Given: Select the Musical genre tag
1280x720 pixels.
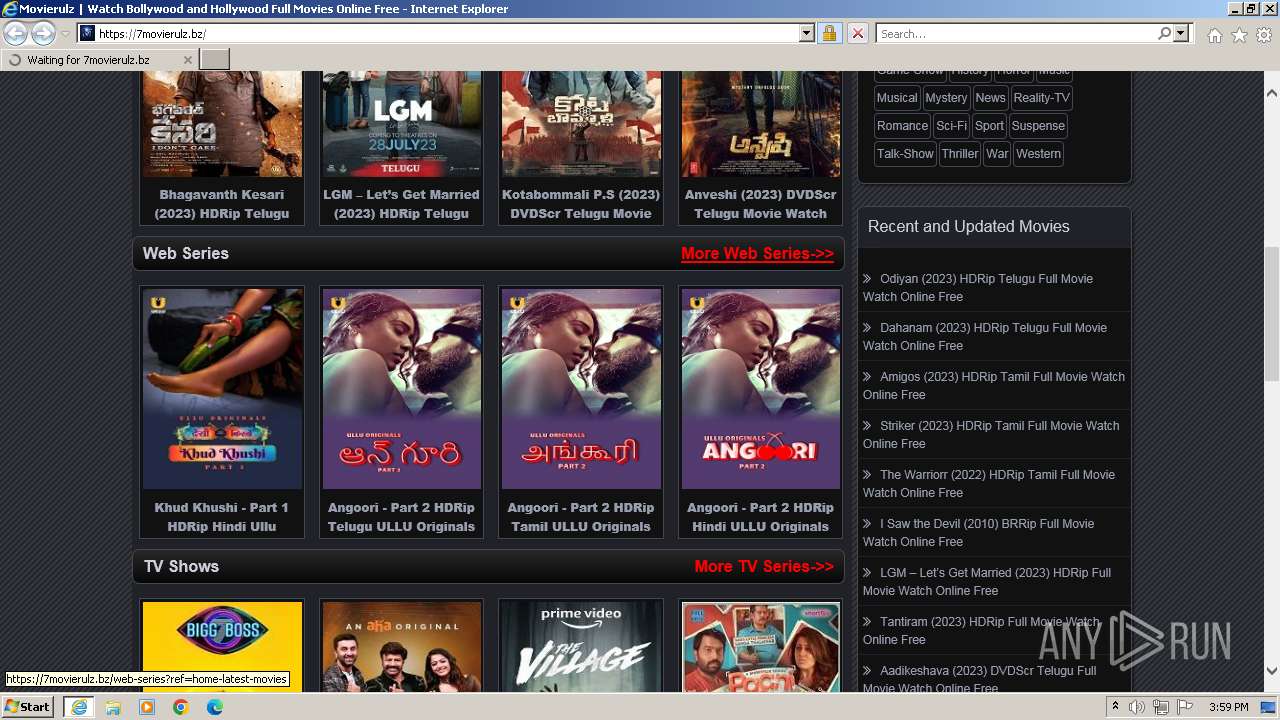Looking at the screenshot, I should tap(897, 98).
